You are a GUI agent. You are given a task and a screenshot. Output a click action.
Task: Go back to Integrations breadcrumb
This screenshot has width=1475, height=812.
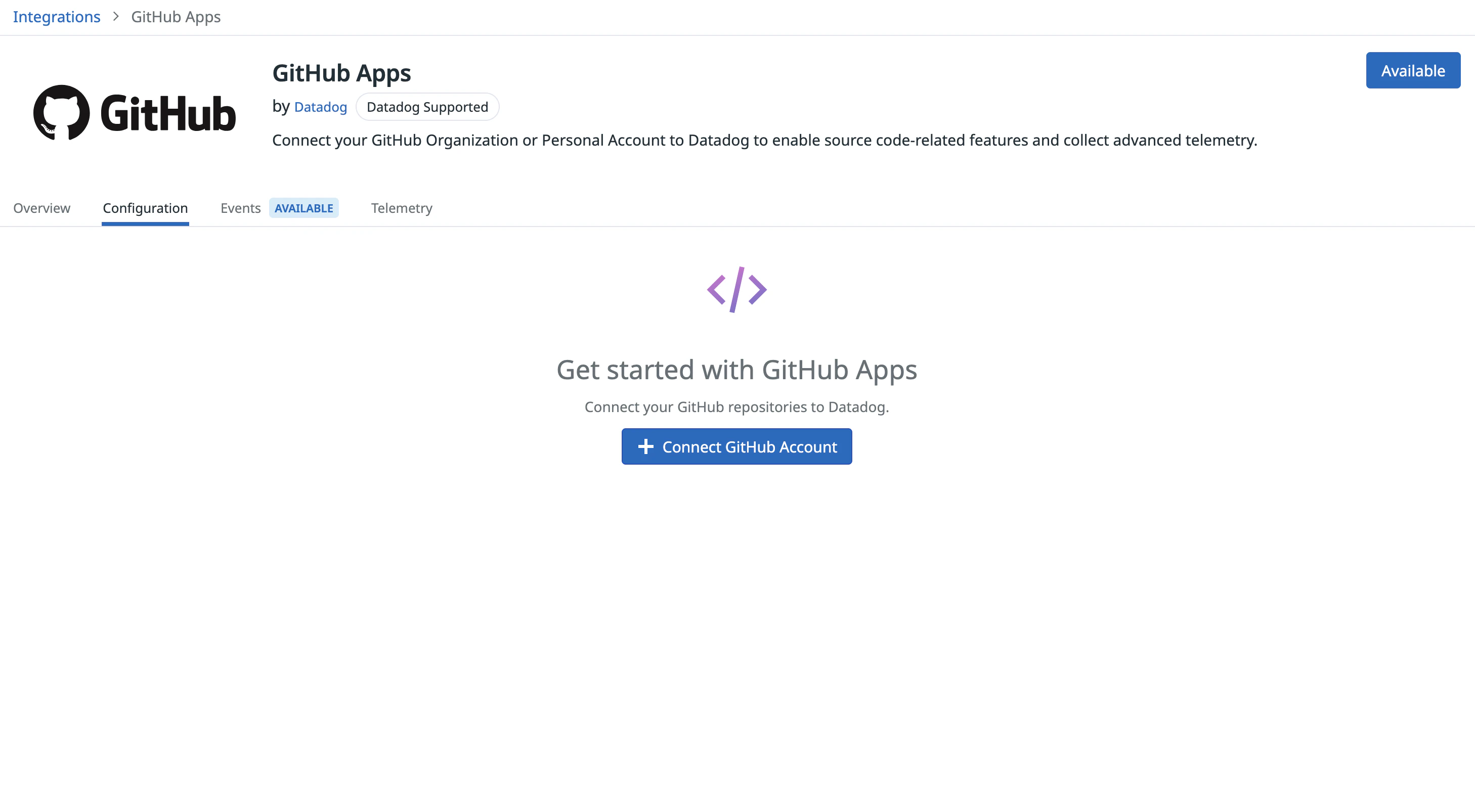(x=57, y=17)
